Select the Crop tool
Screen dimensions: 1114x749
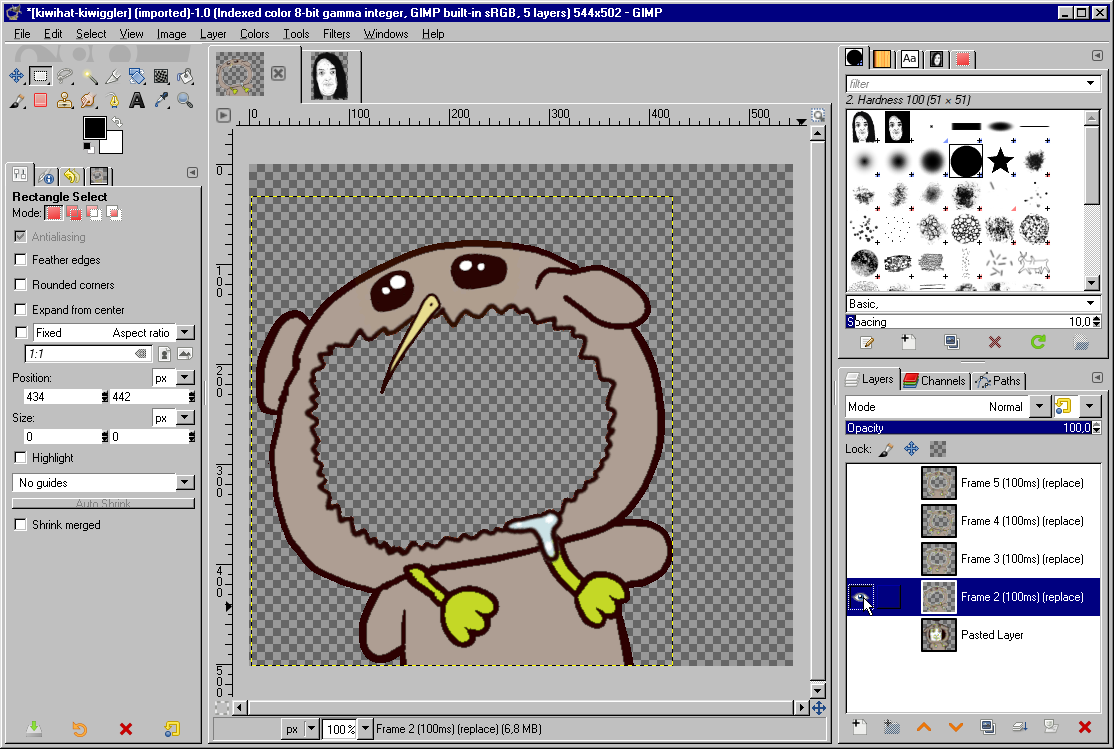pos(113,76)
